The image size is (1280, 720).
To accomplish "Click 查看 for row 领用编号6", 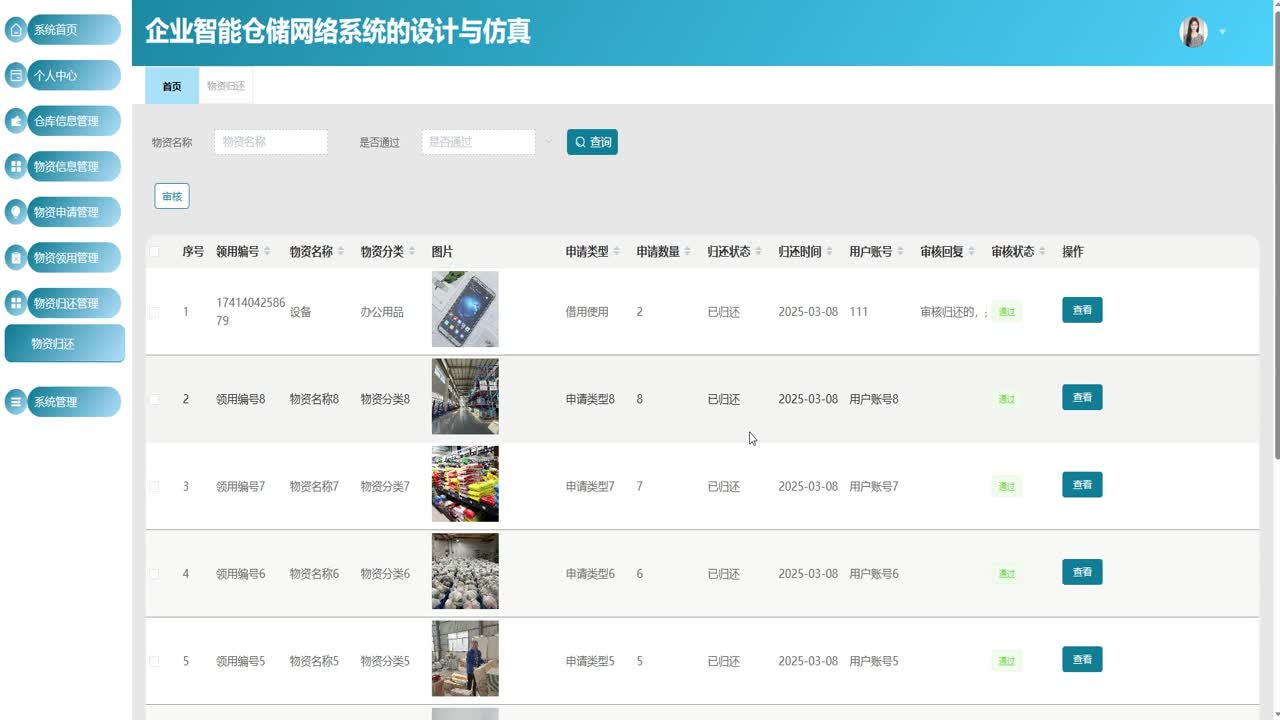I will tap(1082, 572).
